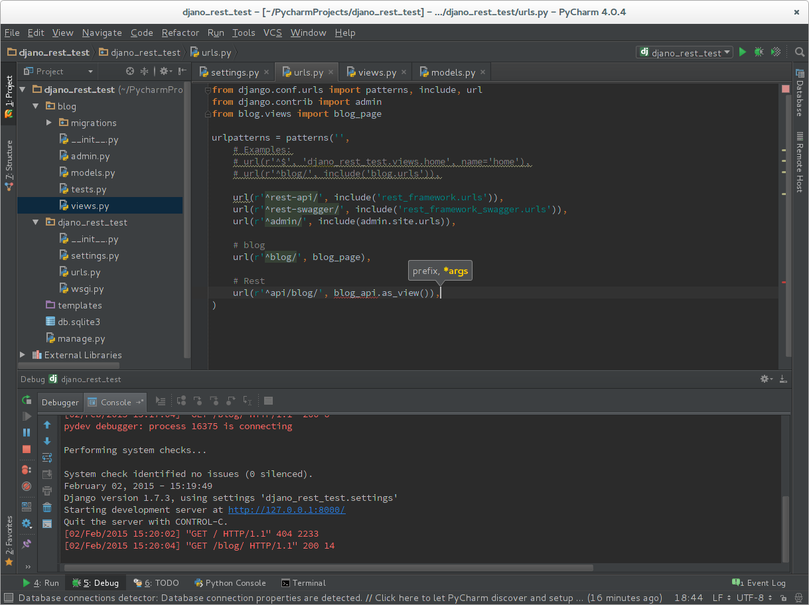Switch to settings.py editor tab

234,72
